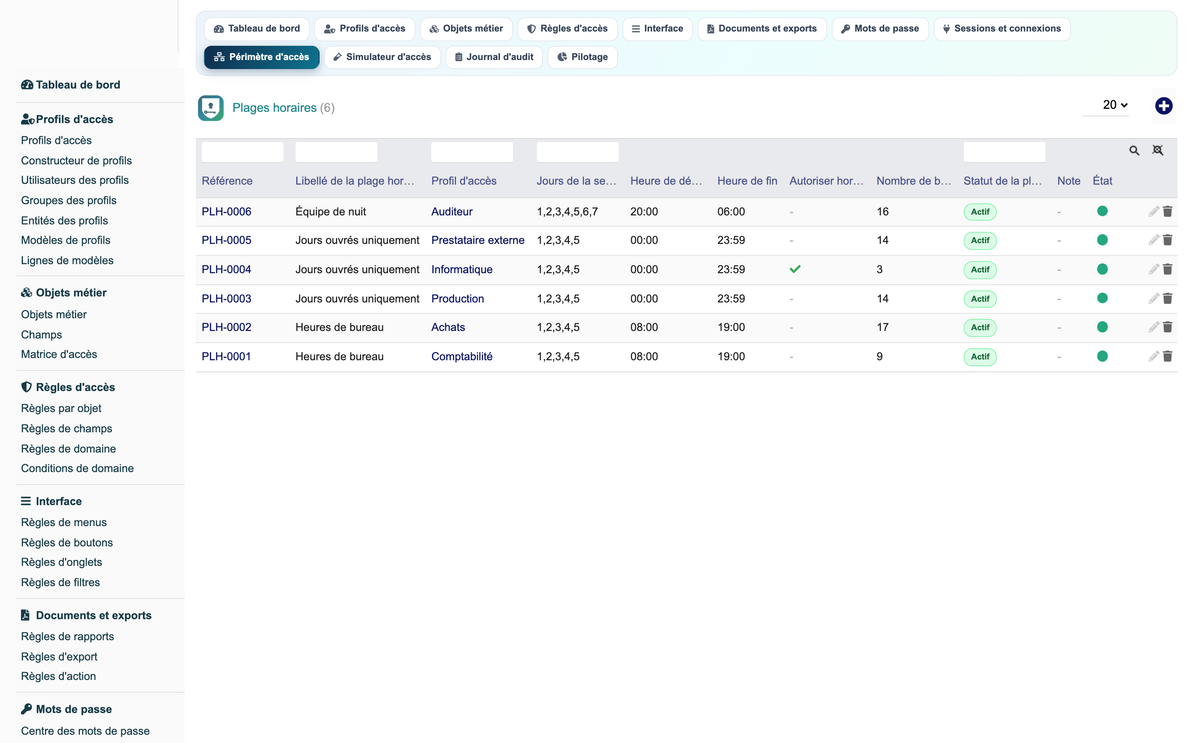The image size is (1200, 743).
Task: Open the PLH-0004 reference link
Action: [226, 270]
